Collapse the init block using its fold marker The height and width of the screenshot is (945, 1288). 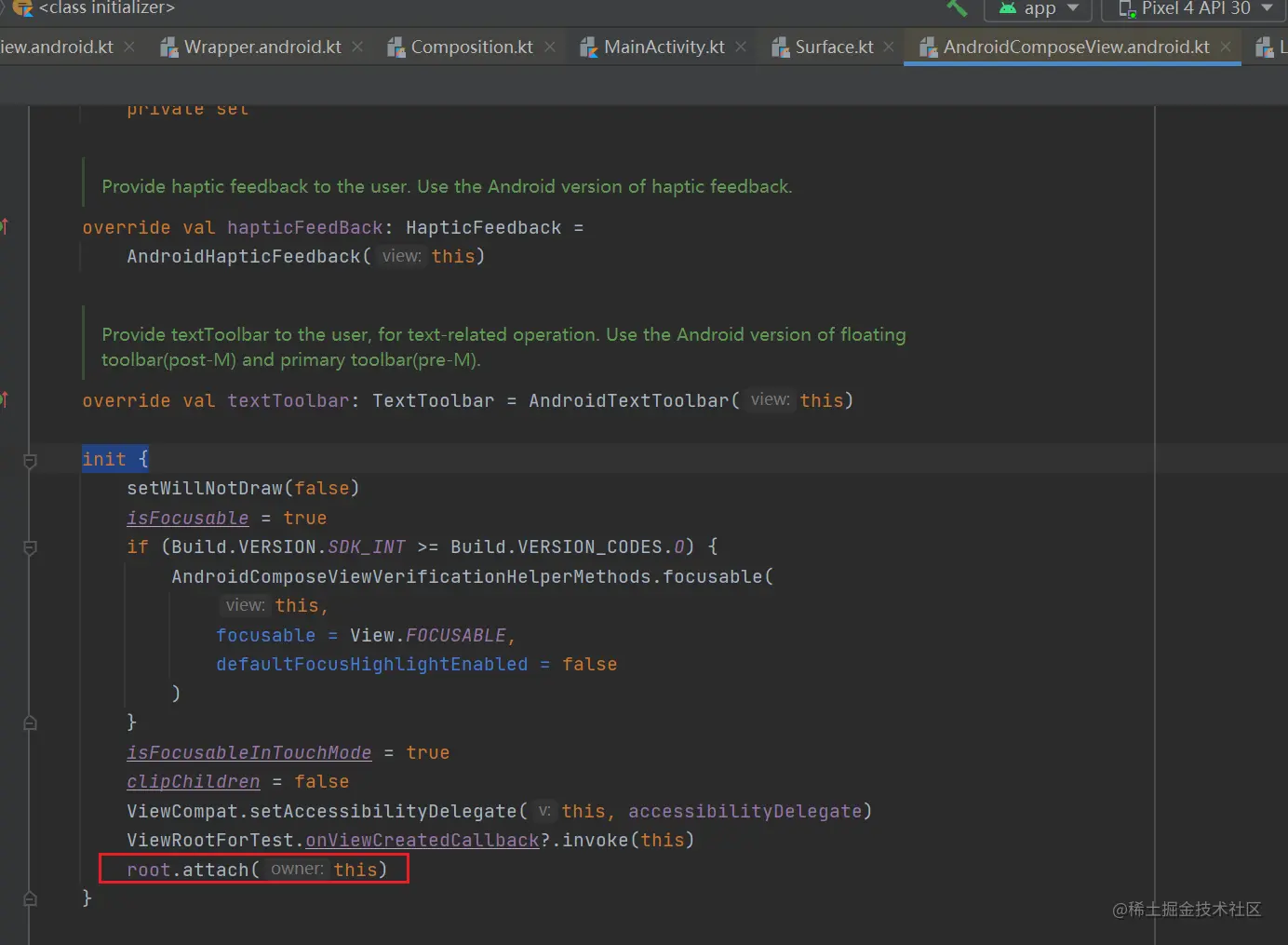point(30,460)
